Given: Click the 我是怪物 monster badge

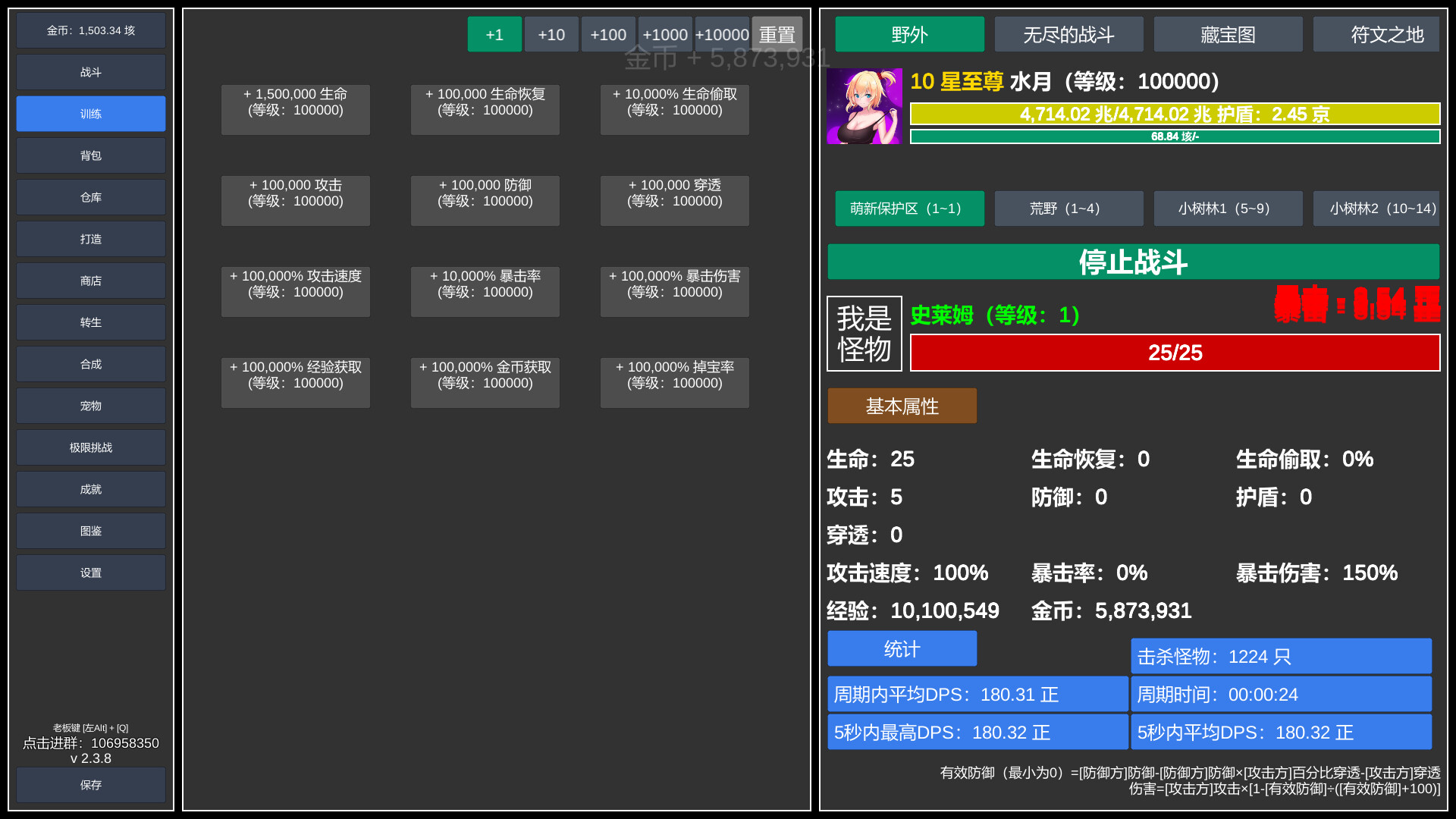Looking at the screenshot, I should point(864,334).
